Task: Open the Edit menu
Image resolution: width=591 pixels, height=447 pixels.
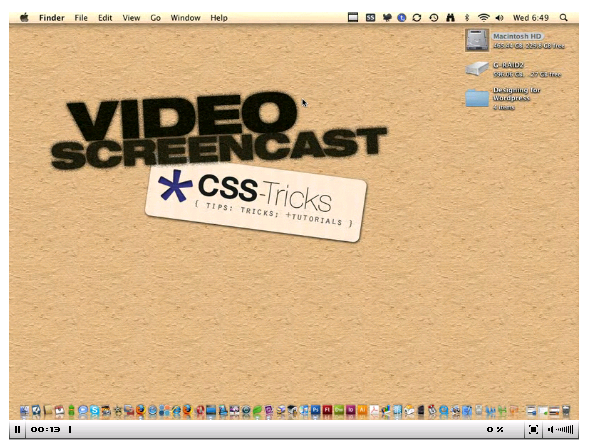Action: coord(105,18)
